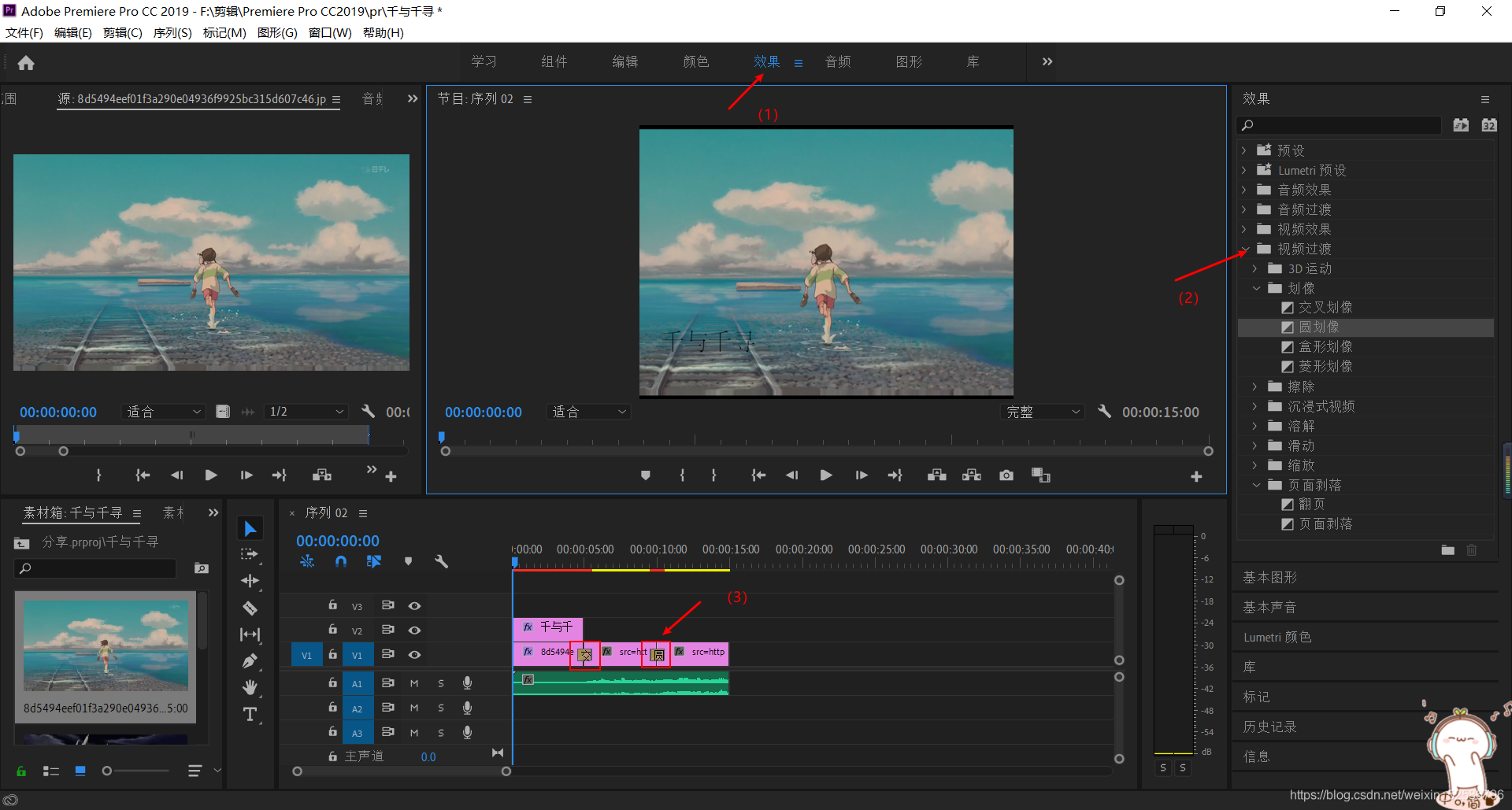Viewport: 1512px width, 810px height.
Task: Open the 基本图形 panel
Action: pos(1270,578)
